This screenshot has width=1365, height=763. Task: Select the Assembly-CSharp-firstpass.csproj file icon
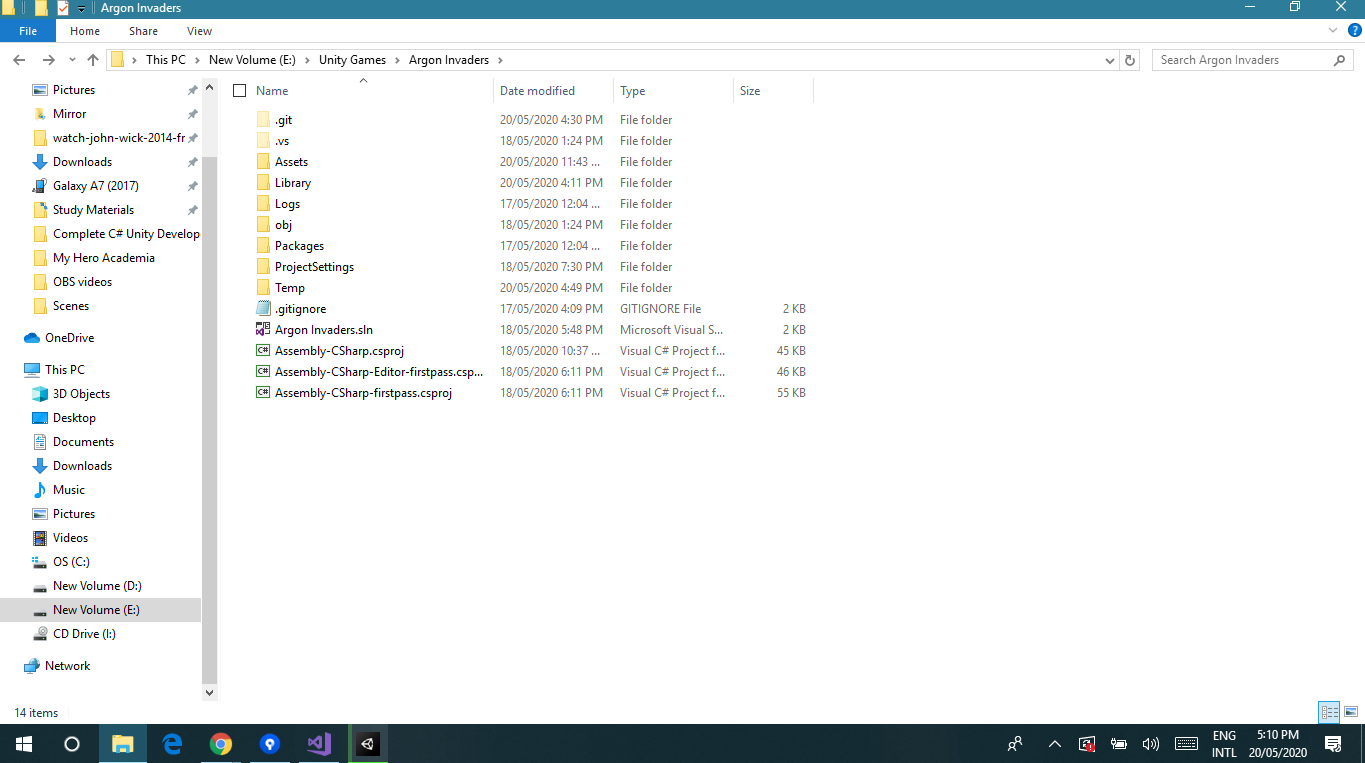tap(263, 393)
